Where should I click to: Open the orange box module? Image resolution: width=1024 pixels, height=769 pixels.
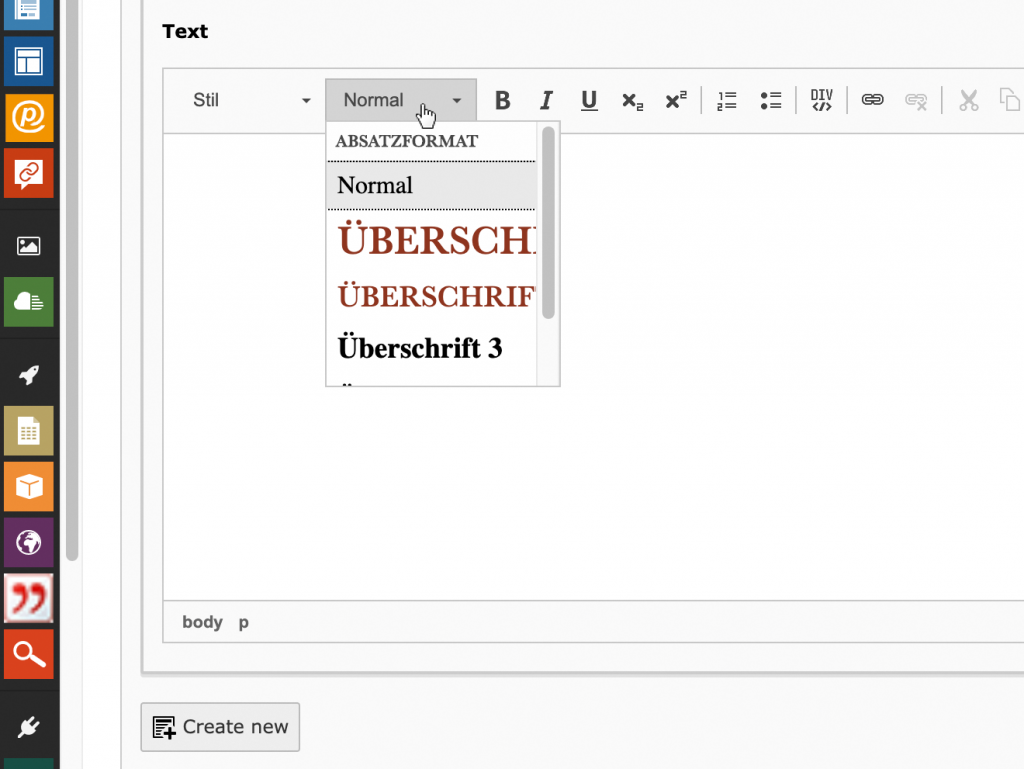pos(29,487)
